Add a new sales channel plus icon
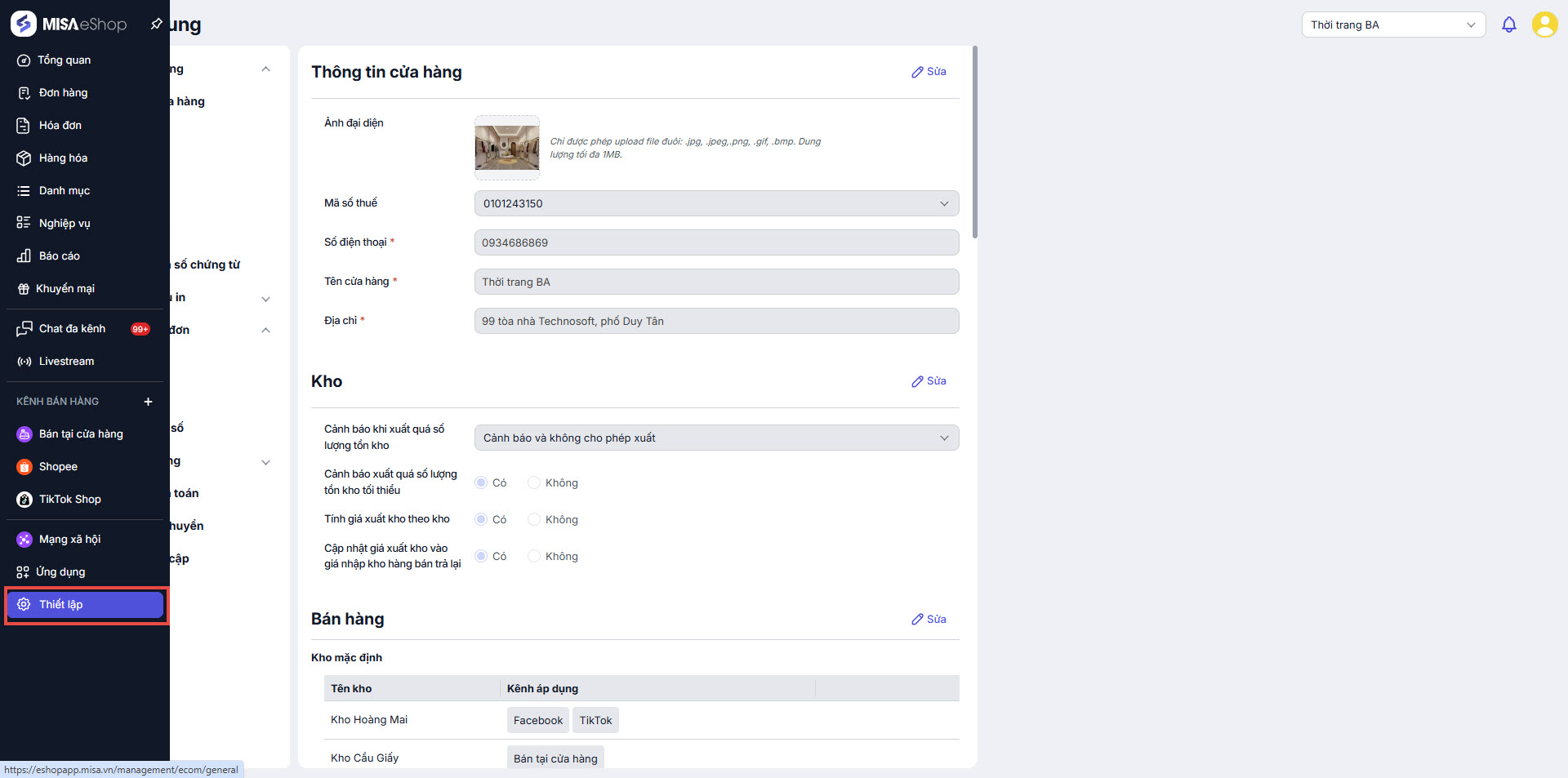Screen dimensions: 1568x778 (148, 402)
